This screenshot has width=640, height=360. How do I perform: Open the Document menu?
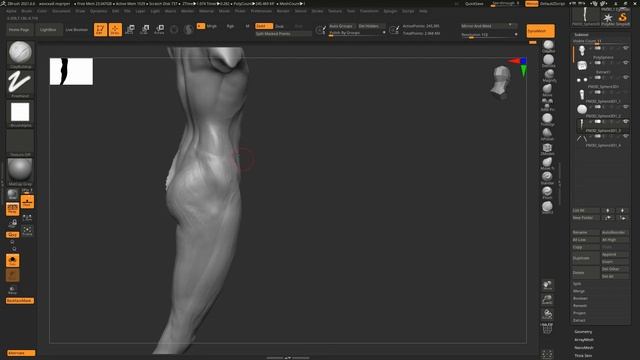pyautogui.click(x=61, y=11)
